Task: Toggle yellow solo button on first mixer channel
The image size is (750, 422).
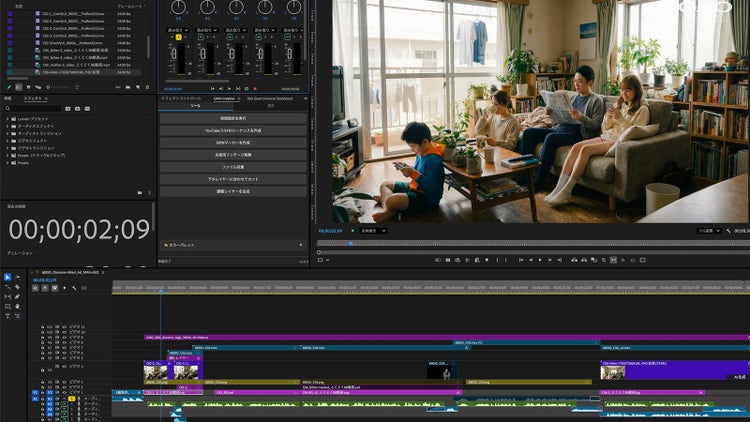Action: (178, 37)
